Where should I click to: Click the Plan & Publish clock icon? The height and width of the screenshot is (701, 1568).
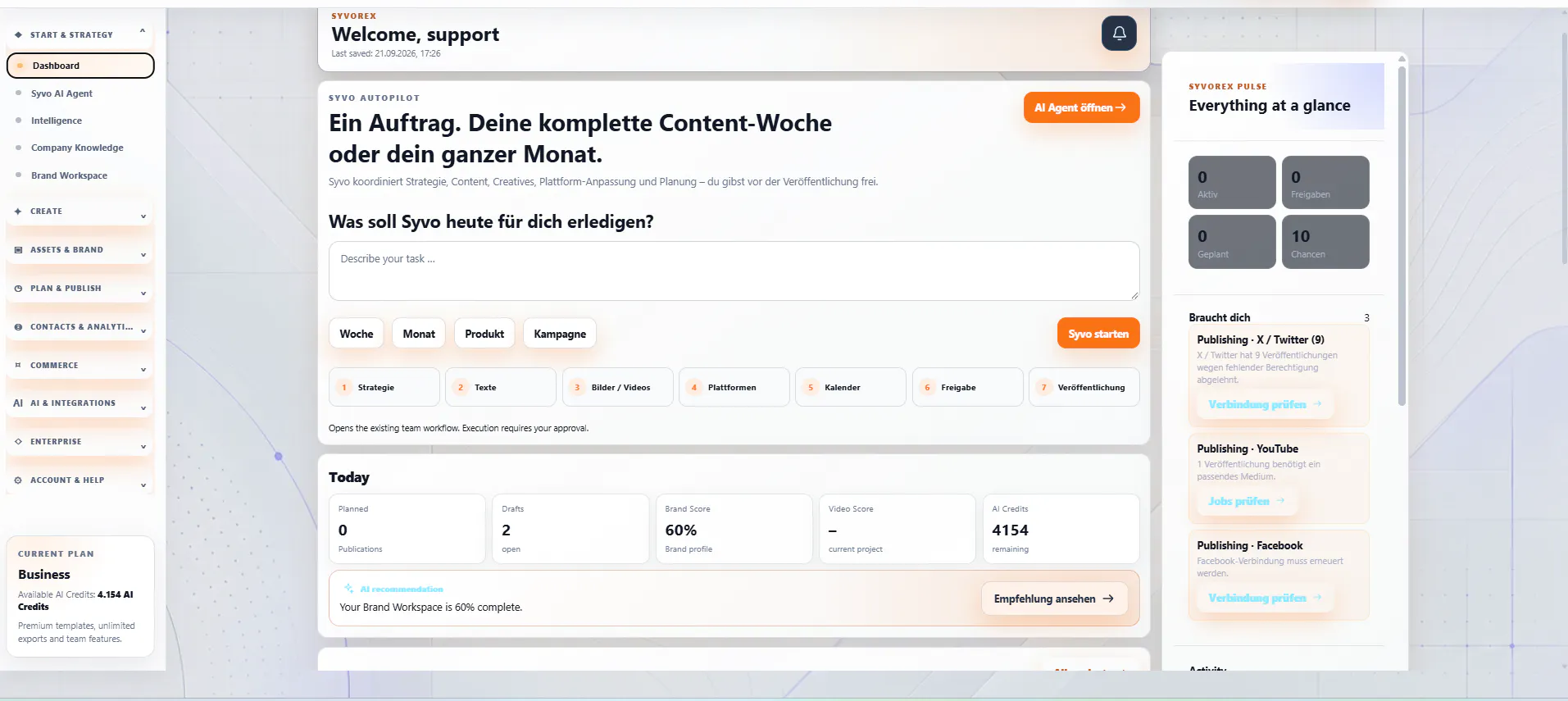pyautogui.click(x=18, y=289)
